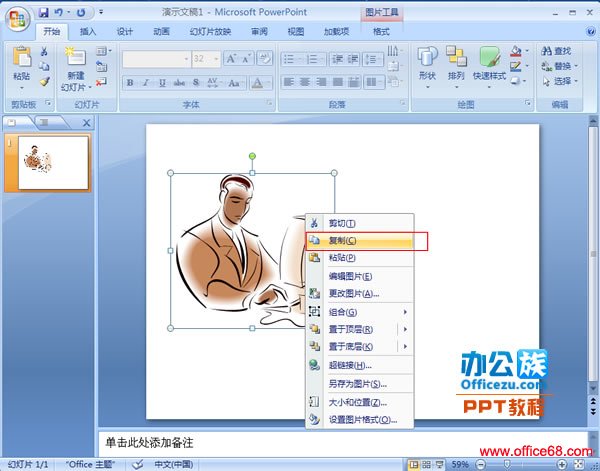600x471 pixels.
Task: Zoom in with the plus button
Action: pos(561,465)
